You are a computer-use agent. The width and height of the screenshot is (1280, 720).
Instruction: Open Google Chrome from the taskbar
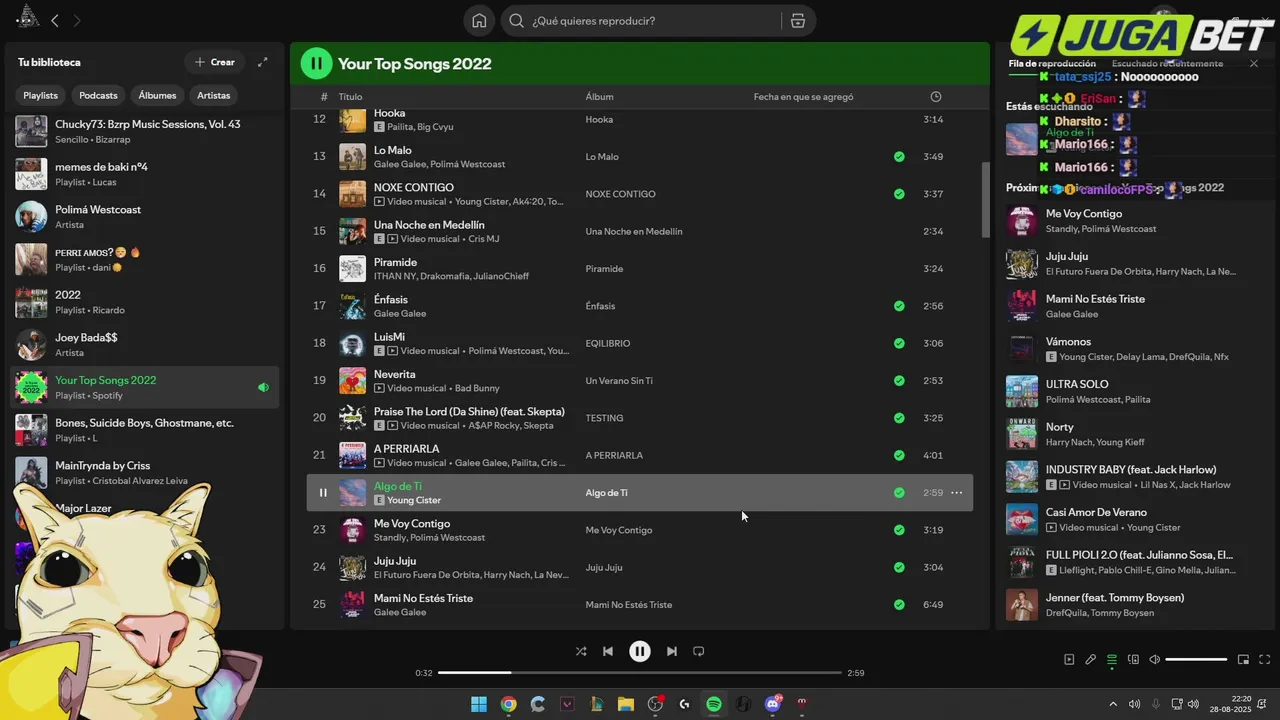click(508, 704)
